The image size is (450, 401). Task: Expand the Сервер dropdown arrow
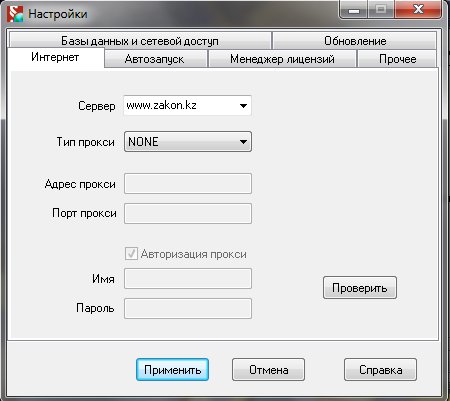click(243, 106)
